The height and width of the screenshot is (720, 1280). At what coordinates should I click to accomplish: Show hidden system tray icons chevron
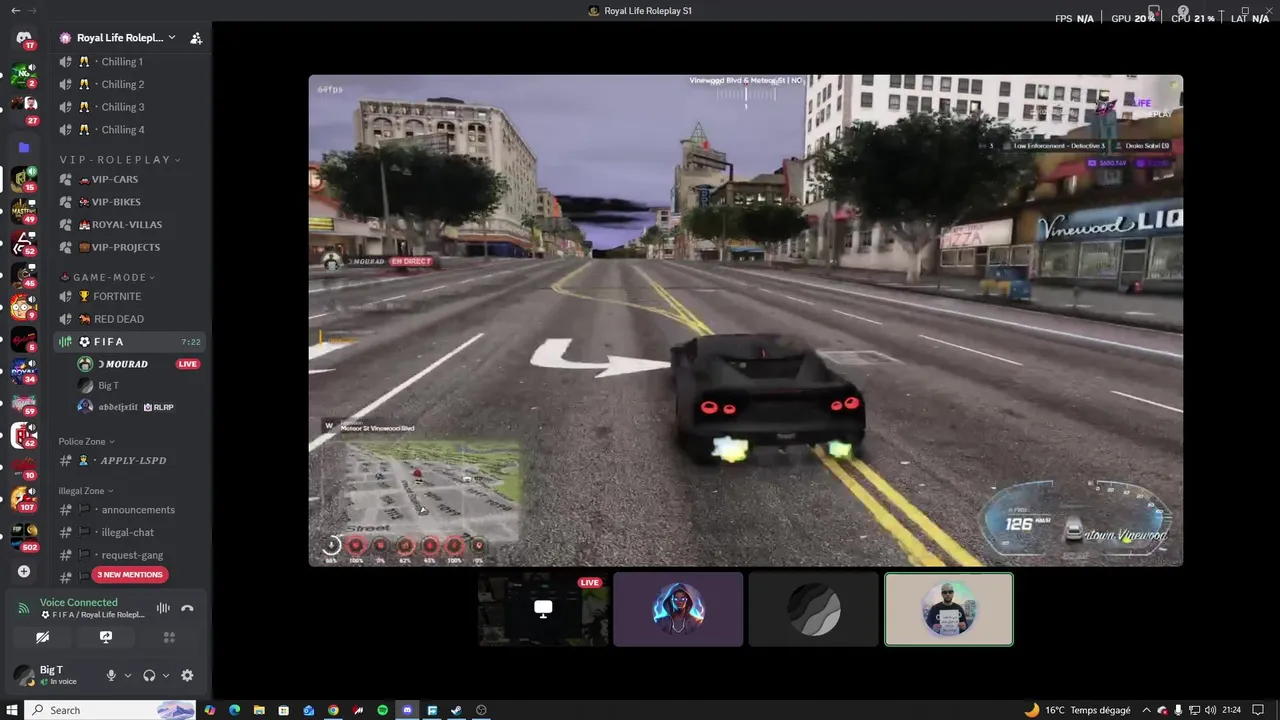[x=1146, y=710]
